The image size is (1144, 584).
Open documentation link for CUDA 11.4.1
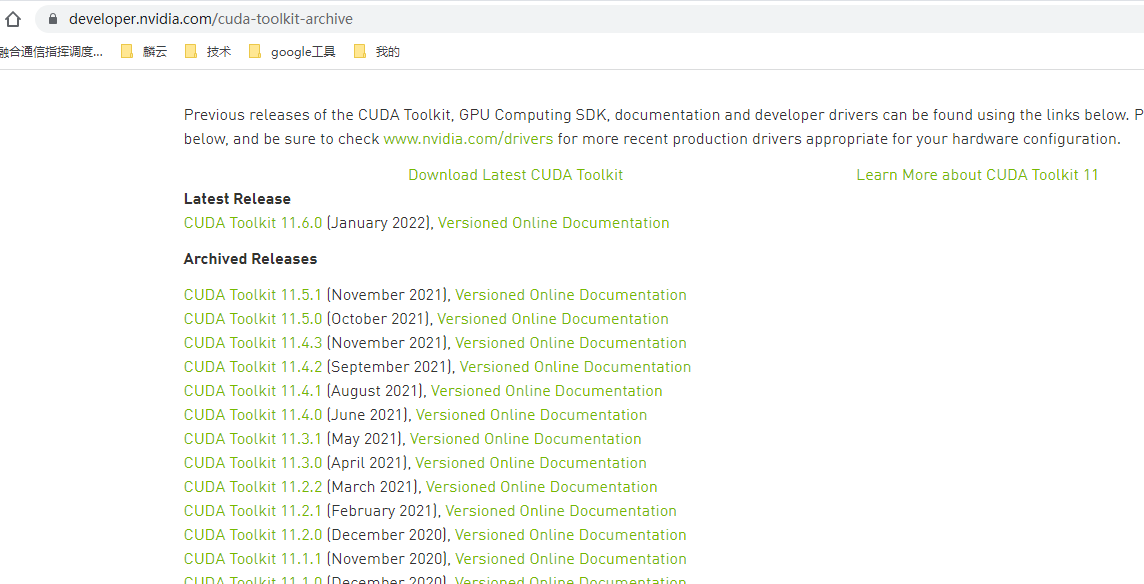[x=546, y=391]
